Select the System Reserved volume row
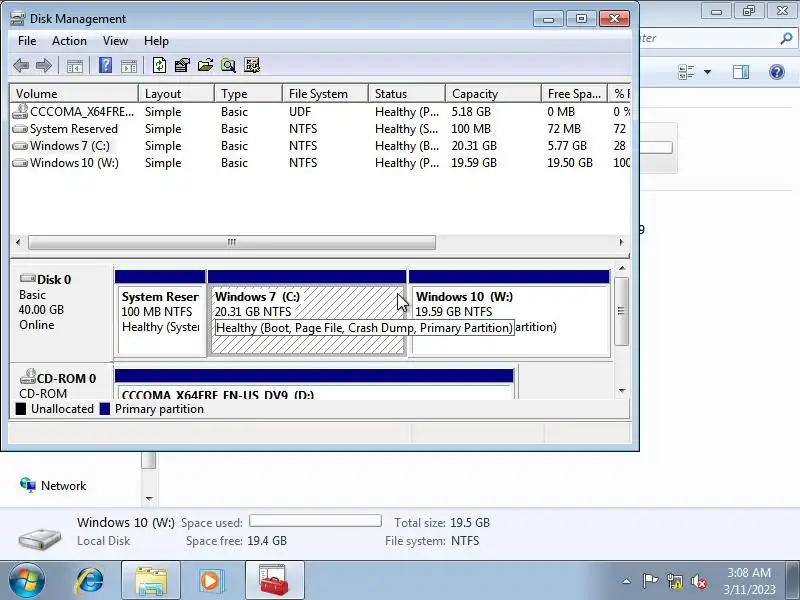800x600 pixels. pyautogui.click(x=320, y=129)
